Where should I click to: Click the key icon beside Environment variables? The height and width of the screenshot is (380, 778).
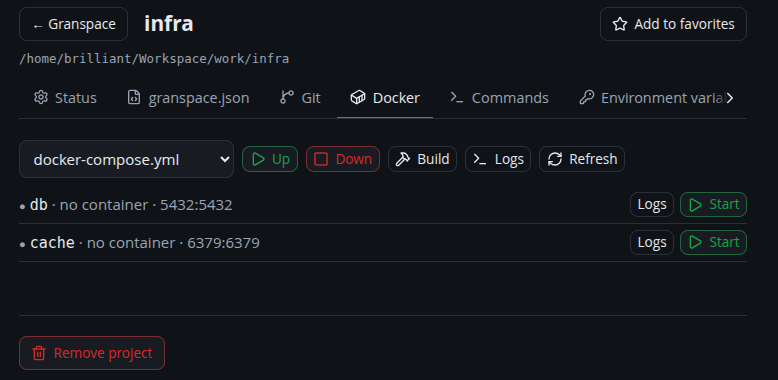coord(586,97)
